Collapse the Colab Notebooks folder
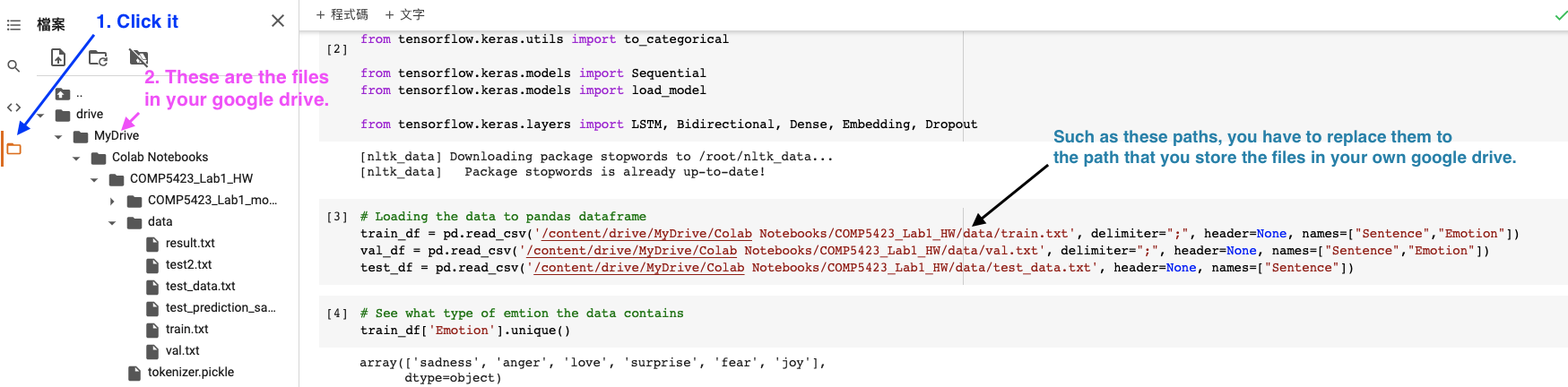This screenshot has width=1568, height=387. (x=76, y=158)
